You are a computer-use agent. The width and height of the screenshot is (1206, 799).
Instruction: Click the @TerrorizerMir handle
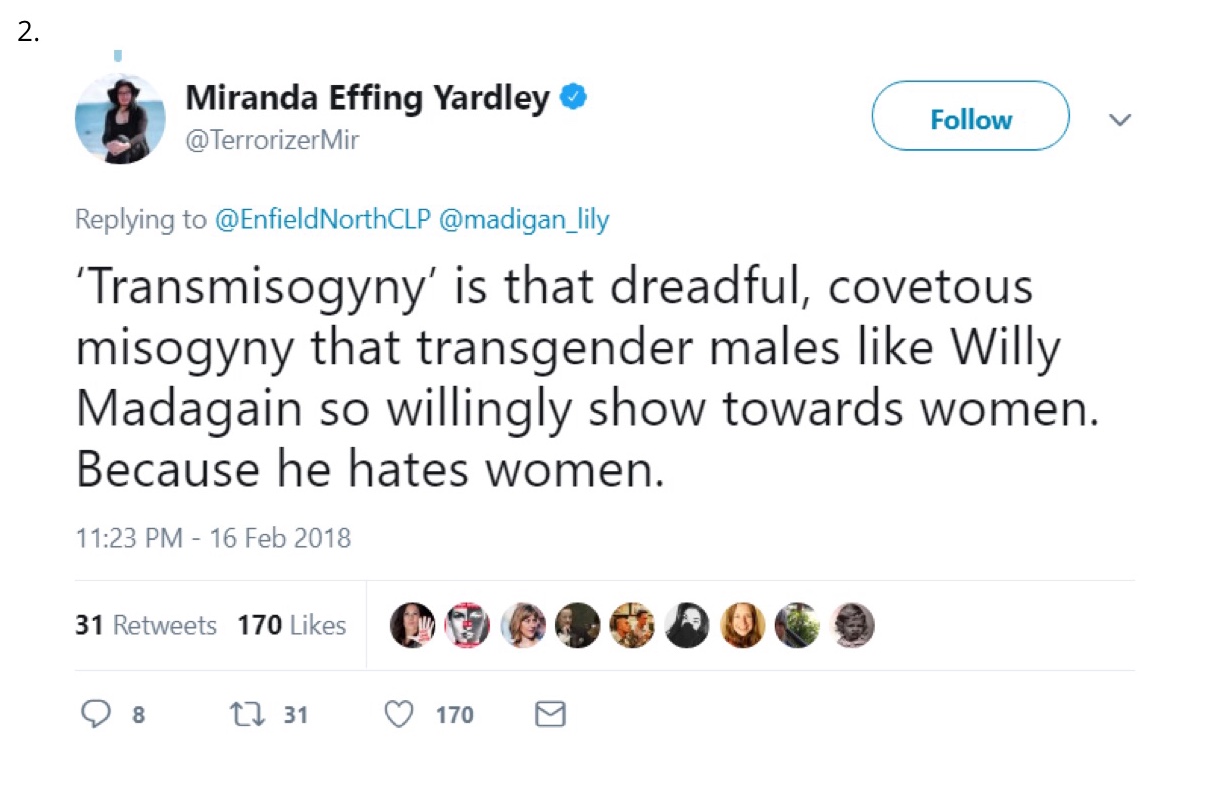point(271,141)
